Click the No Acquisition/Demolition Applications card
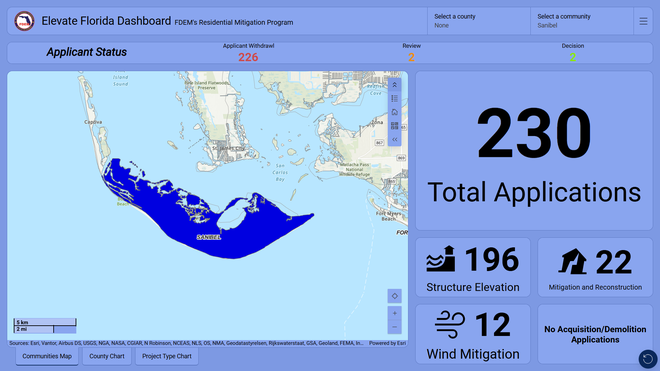Image resolution: width=660 pixels, height=371 pixels. tap(595, 334)
